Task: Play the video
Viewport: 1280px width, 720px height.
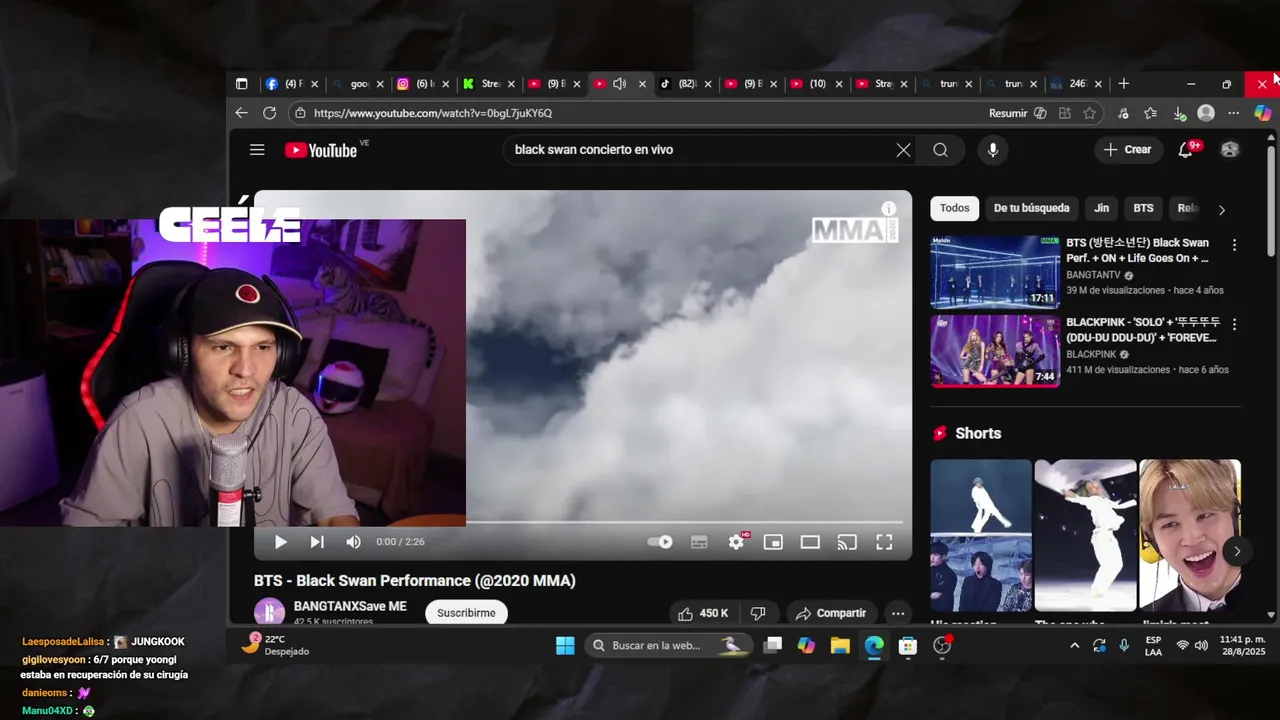Action: coord(281,542)
